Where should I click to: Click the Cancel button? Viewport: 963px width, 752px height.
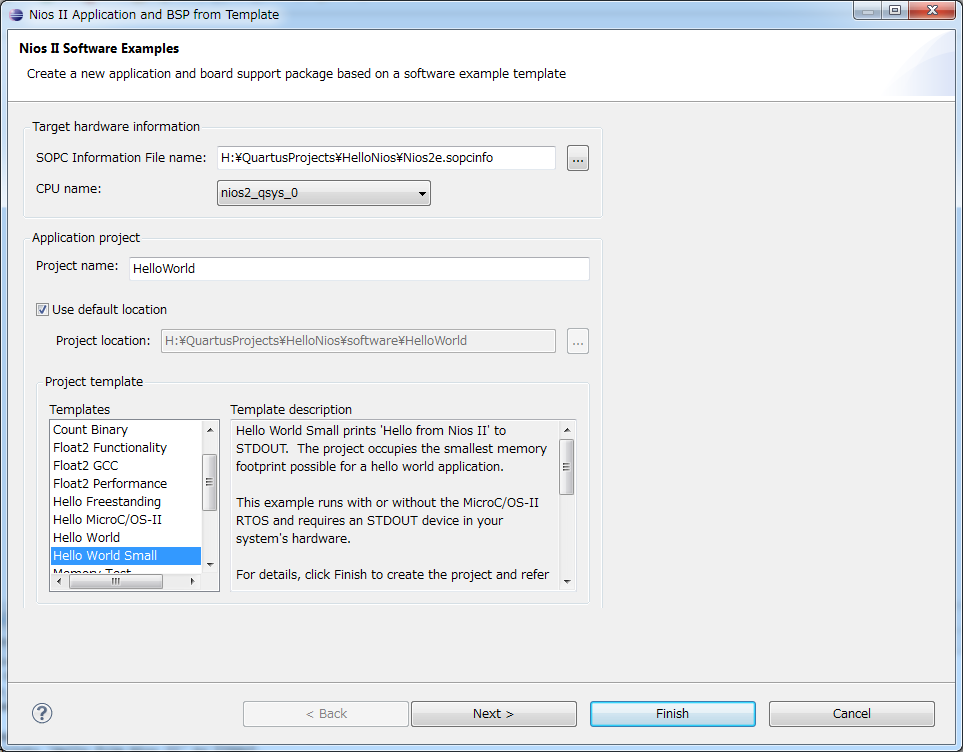(852, 714)
